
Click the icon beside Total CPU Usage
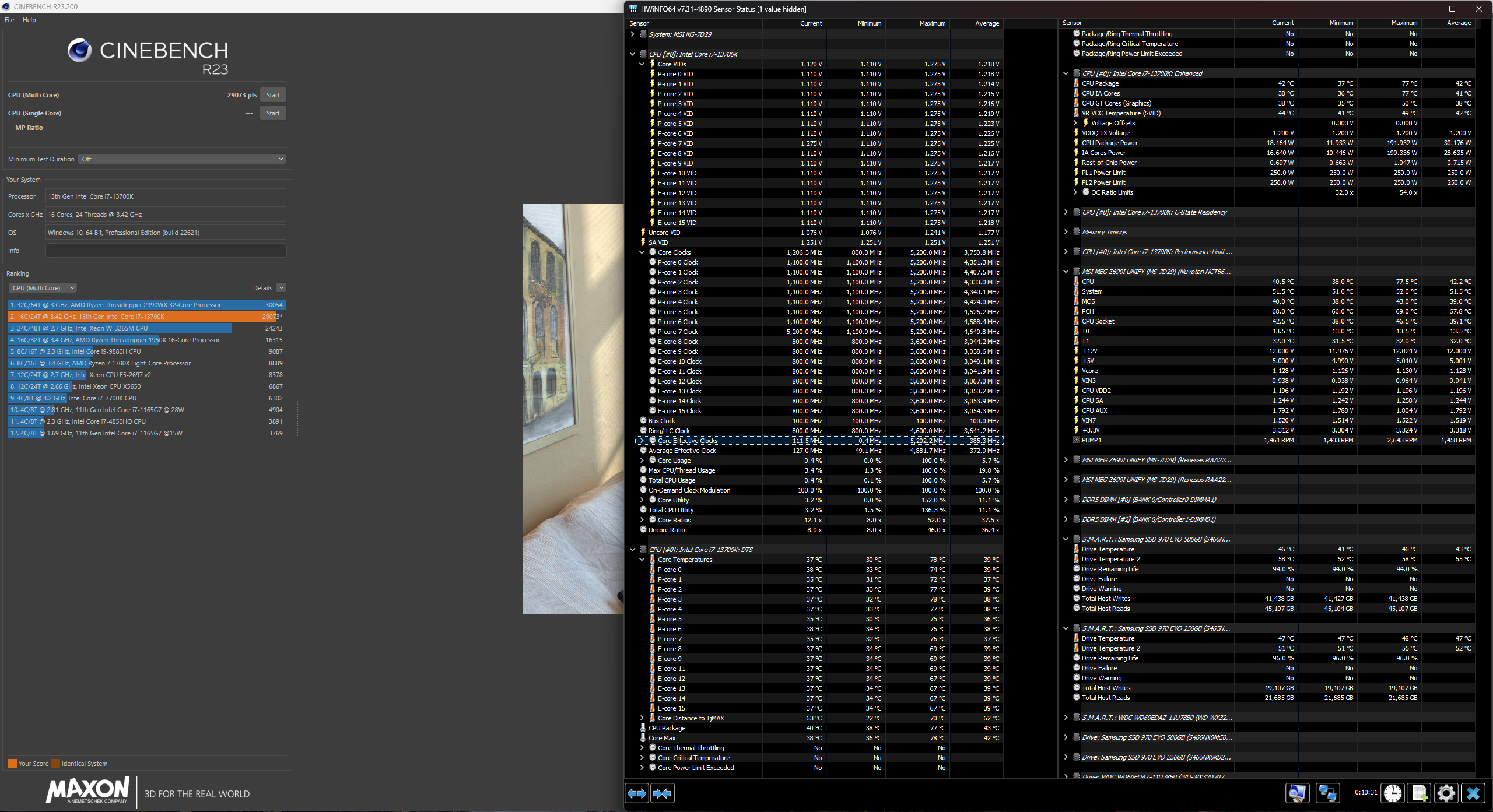pyautogui.click(x=643, y=480)
